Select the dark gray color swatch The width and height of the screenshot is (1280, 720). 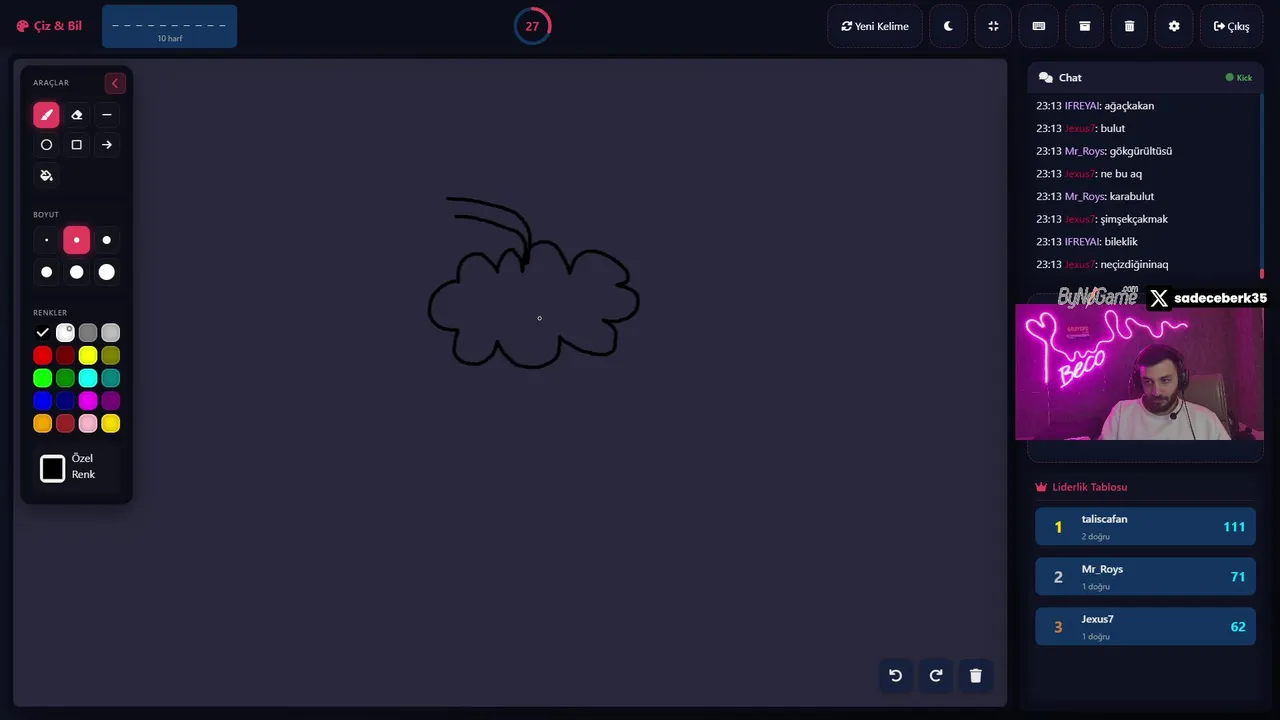pos(88,333)
